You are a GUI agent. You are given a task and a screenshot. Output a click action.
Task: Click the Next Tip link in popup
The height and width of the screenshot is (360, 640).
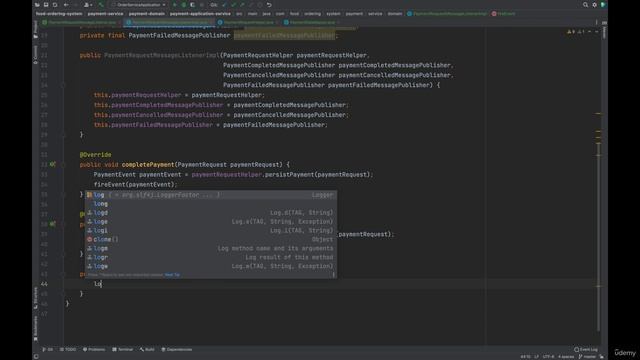click(172, 275)
